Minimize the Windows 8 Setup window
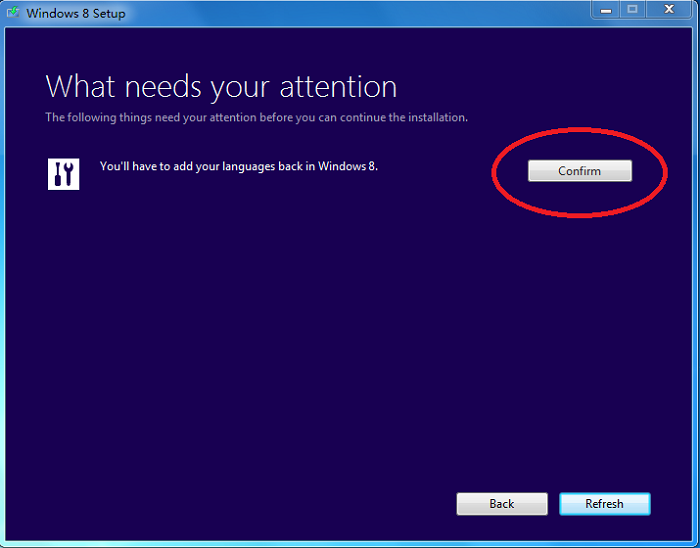Screen dimensions: 700x548 click(x=606, y=10)
